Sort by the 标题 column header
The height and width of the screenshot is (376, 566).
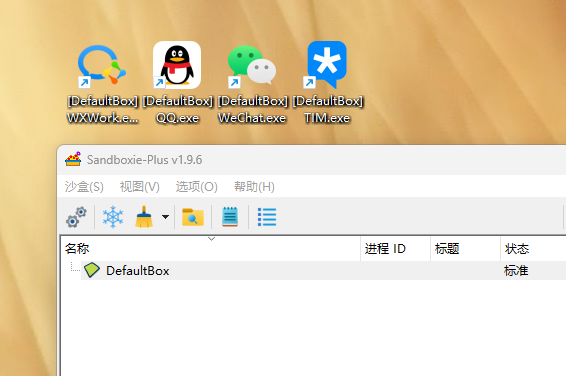point(466,249)
